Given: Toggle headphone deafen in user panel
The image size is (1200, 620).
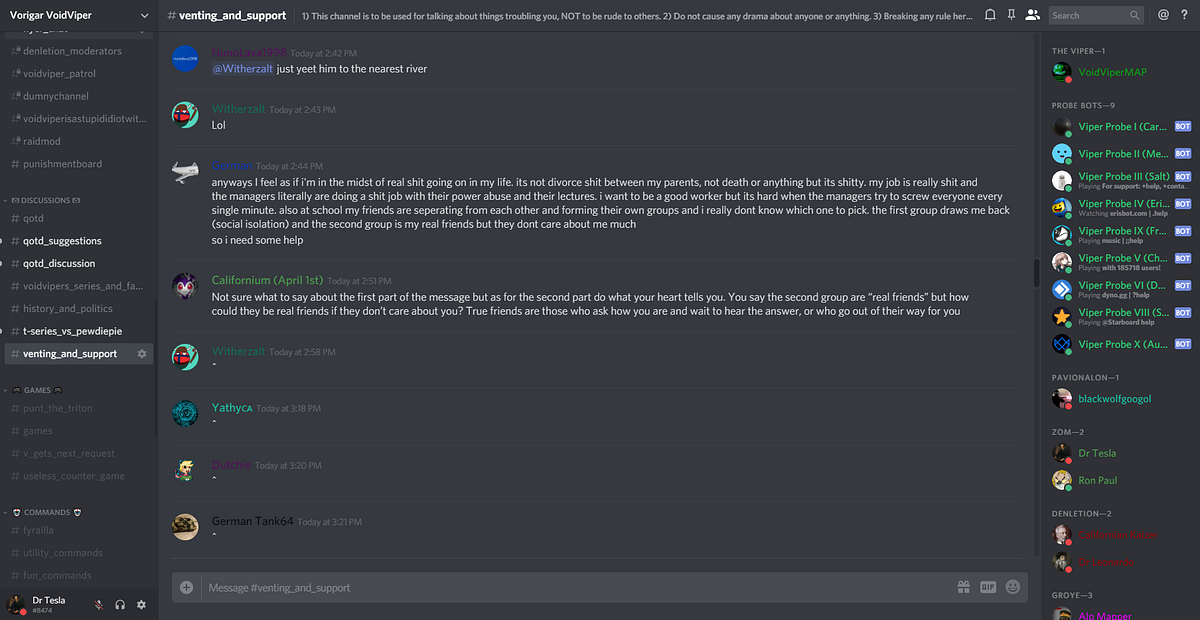Looking at the screenshot, I should [120, 604].
